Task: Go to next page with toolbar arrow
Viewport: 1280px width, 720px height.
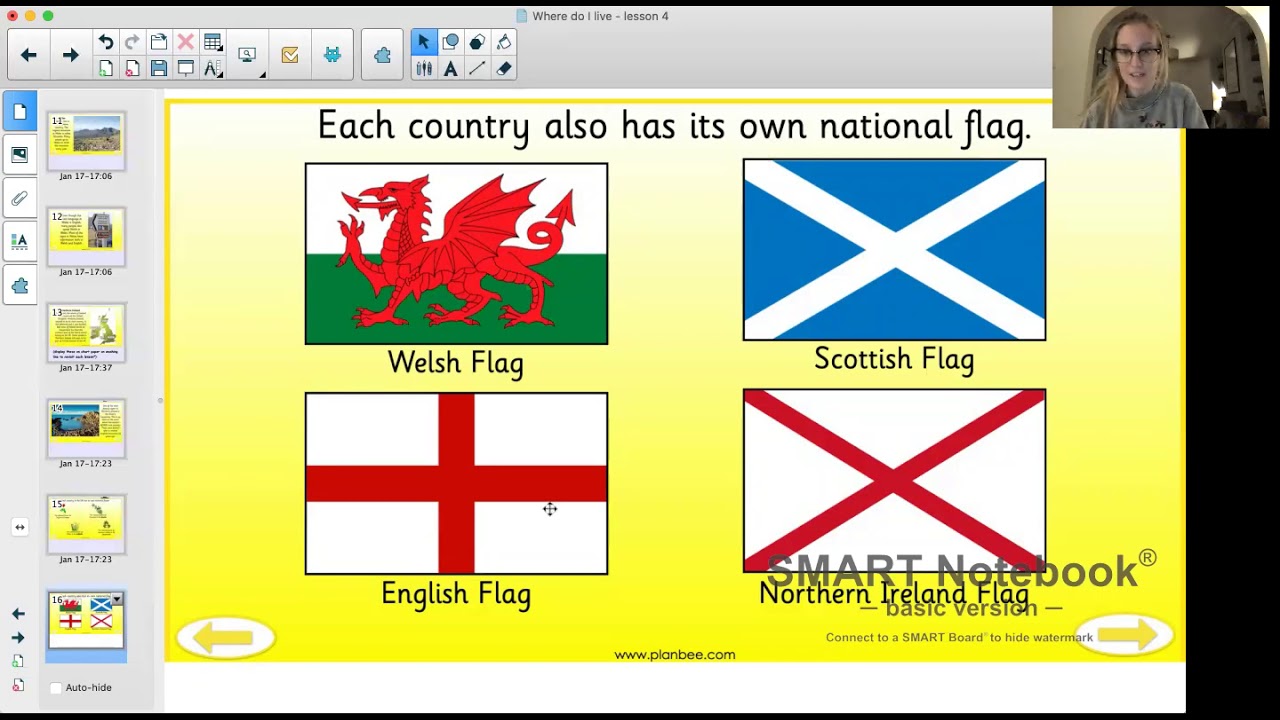Action: (x=70, y=55)
